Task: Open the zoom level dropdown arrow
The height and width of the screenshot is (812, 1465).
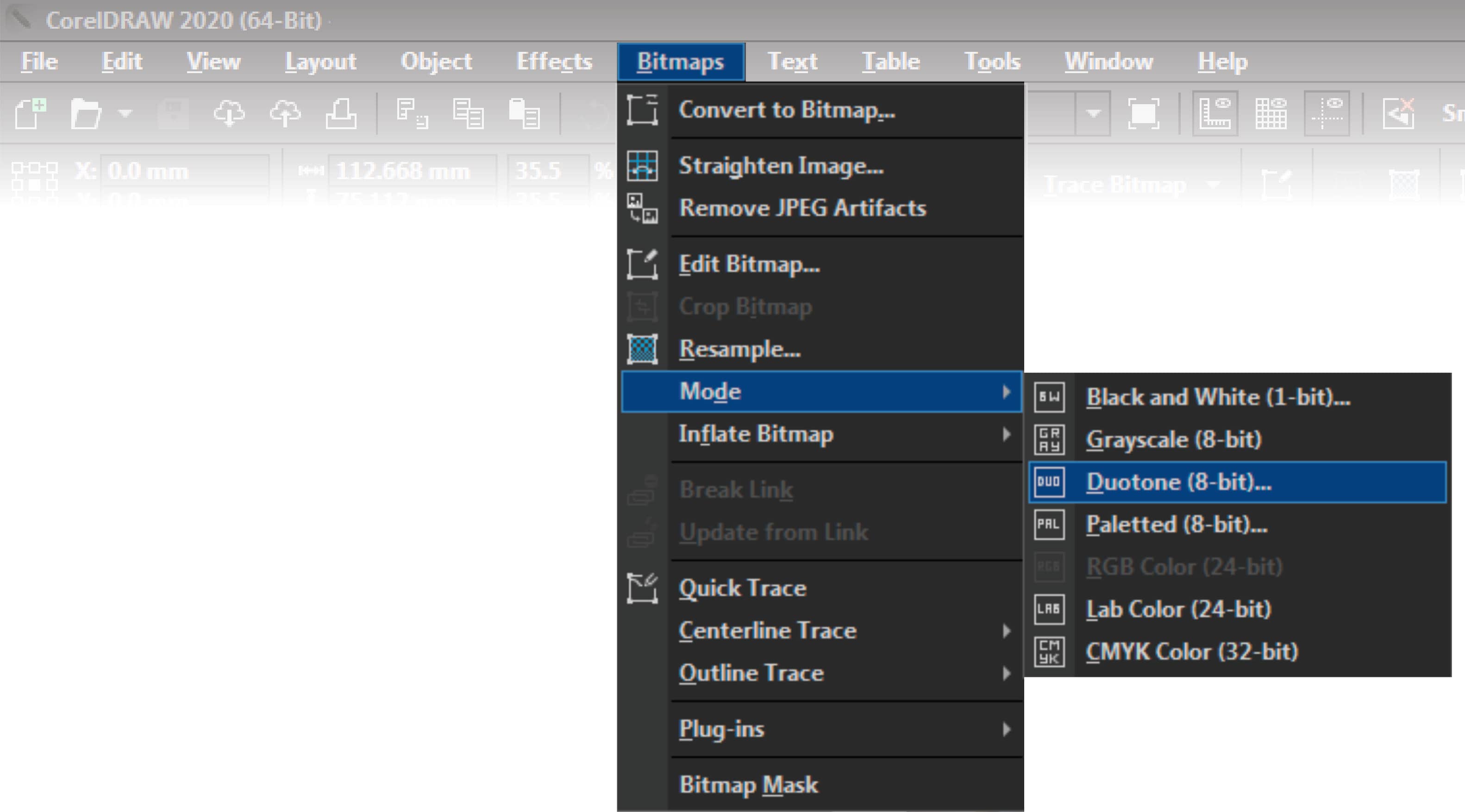Action: pos(1092,113)
